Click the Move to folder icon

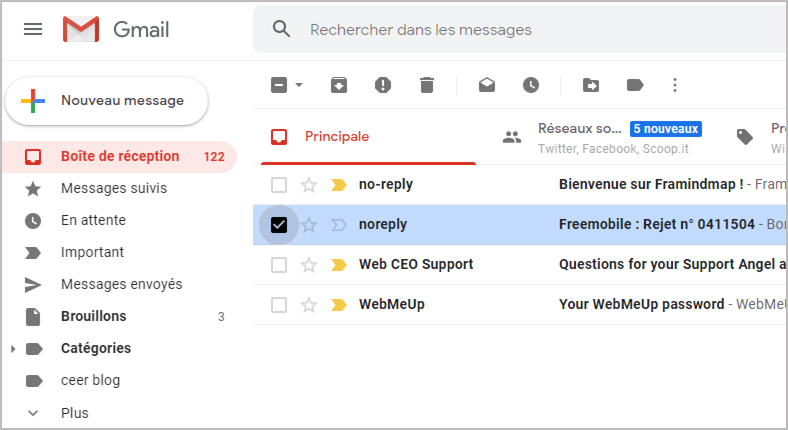pyautogui.click(x=590, y=85)
